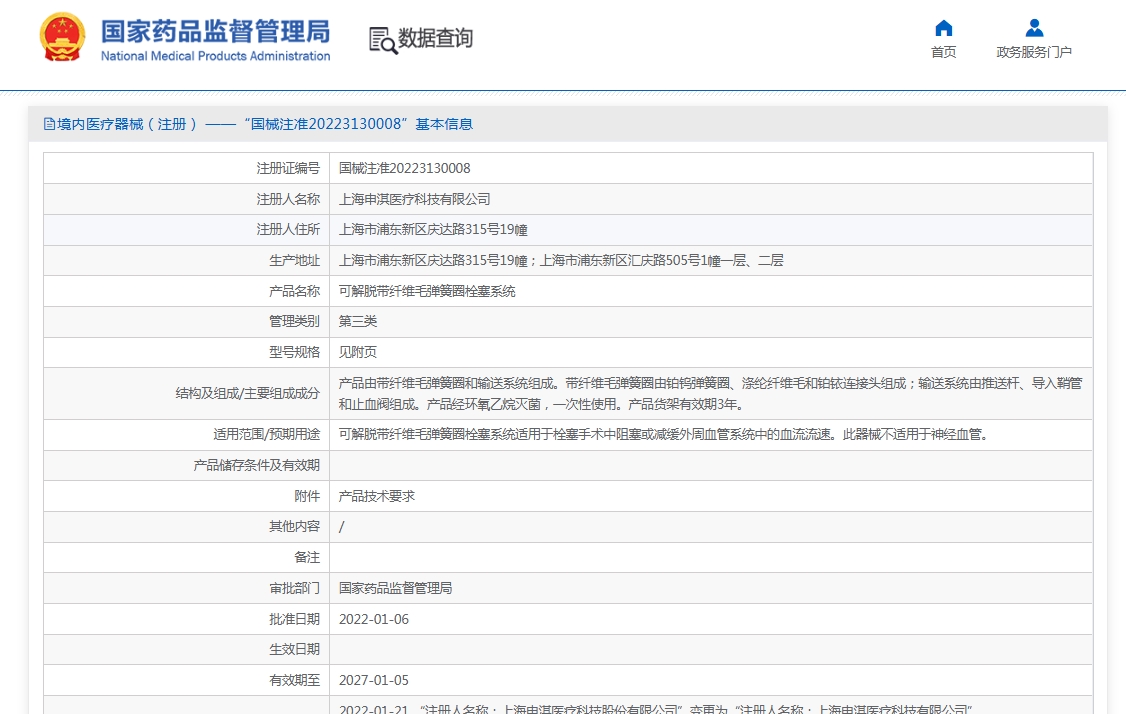Go to 数据查询 page title
The image size is (1126, 714).
coord(435,38)
